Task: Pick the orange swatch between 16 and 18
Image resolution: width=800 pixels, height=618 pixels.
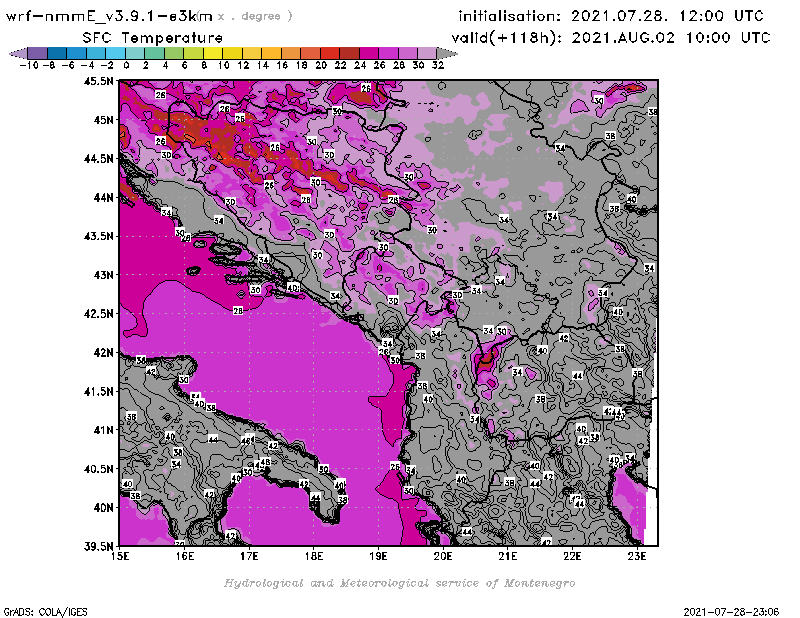Action: coord(291,53)
